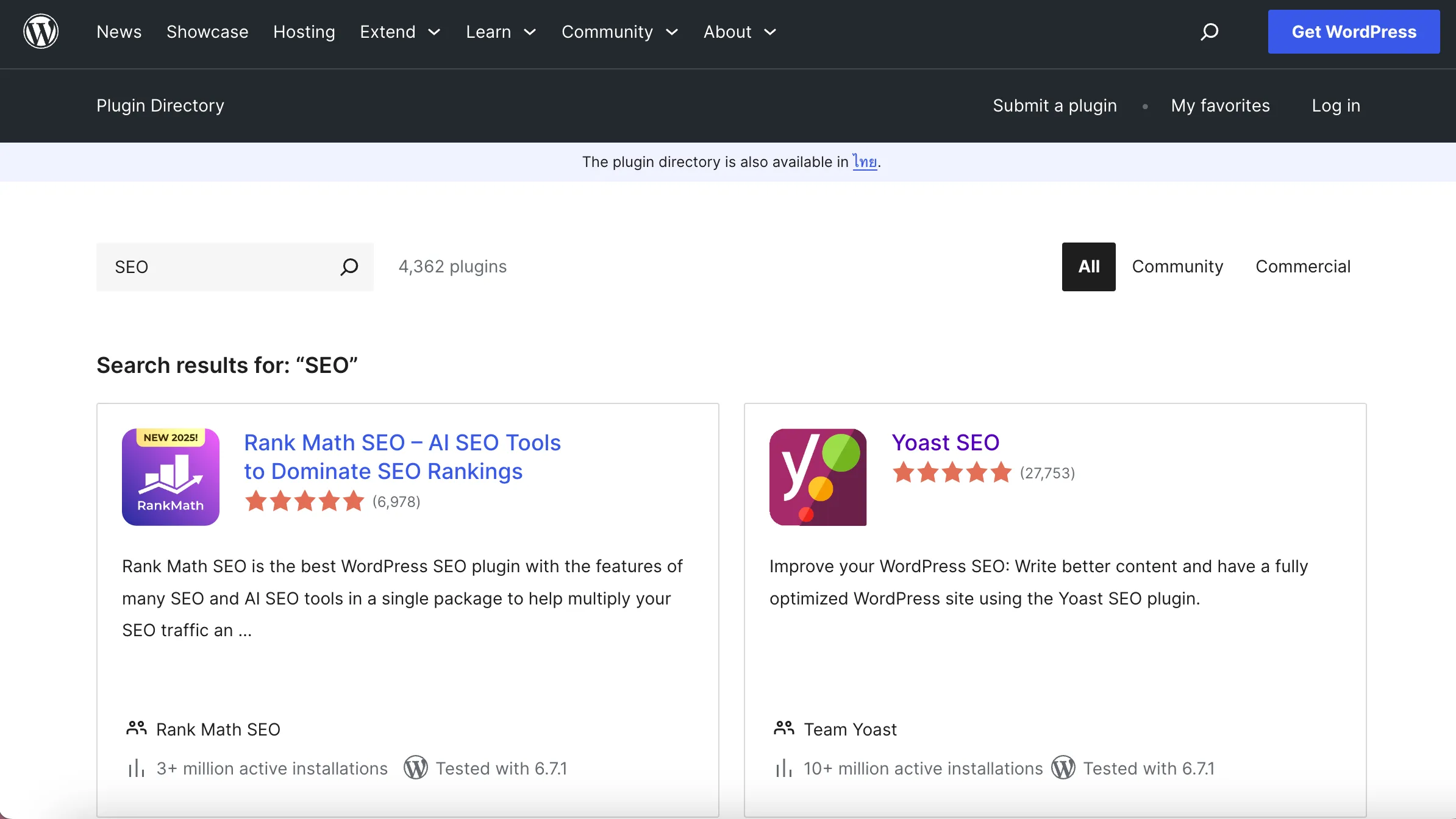Click Team Yoast author people icon

784,729
